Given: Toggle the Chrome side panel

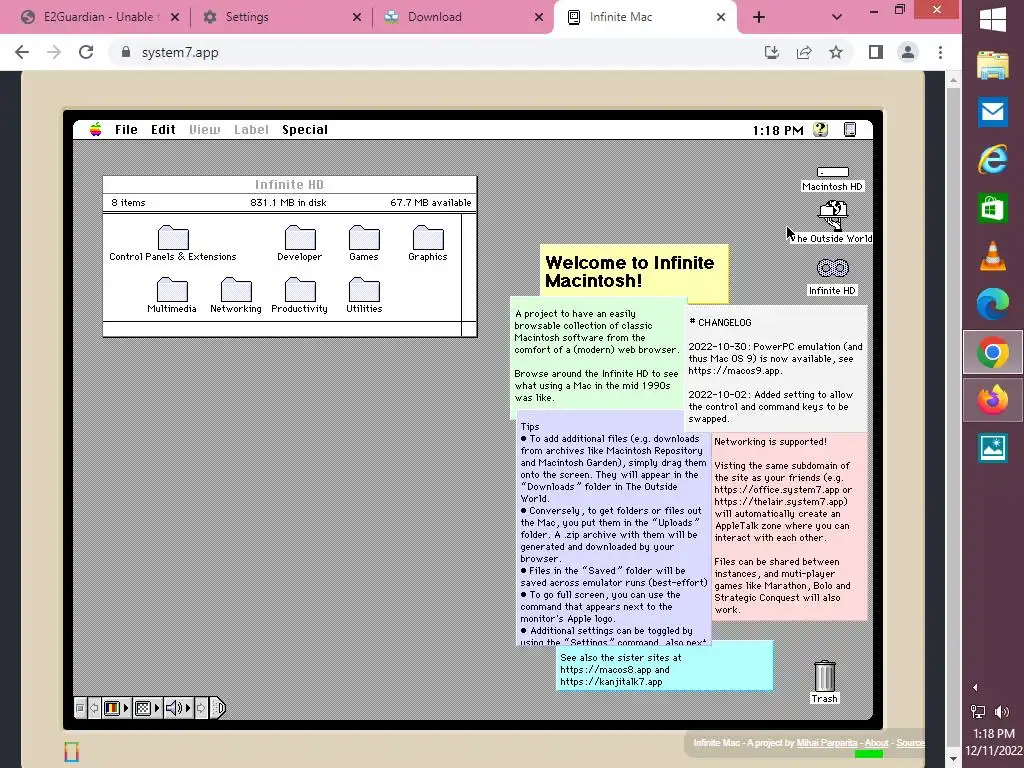Looking at the screenshot, I should pyautogui.click(x=876, y=52).
